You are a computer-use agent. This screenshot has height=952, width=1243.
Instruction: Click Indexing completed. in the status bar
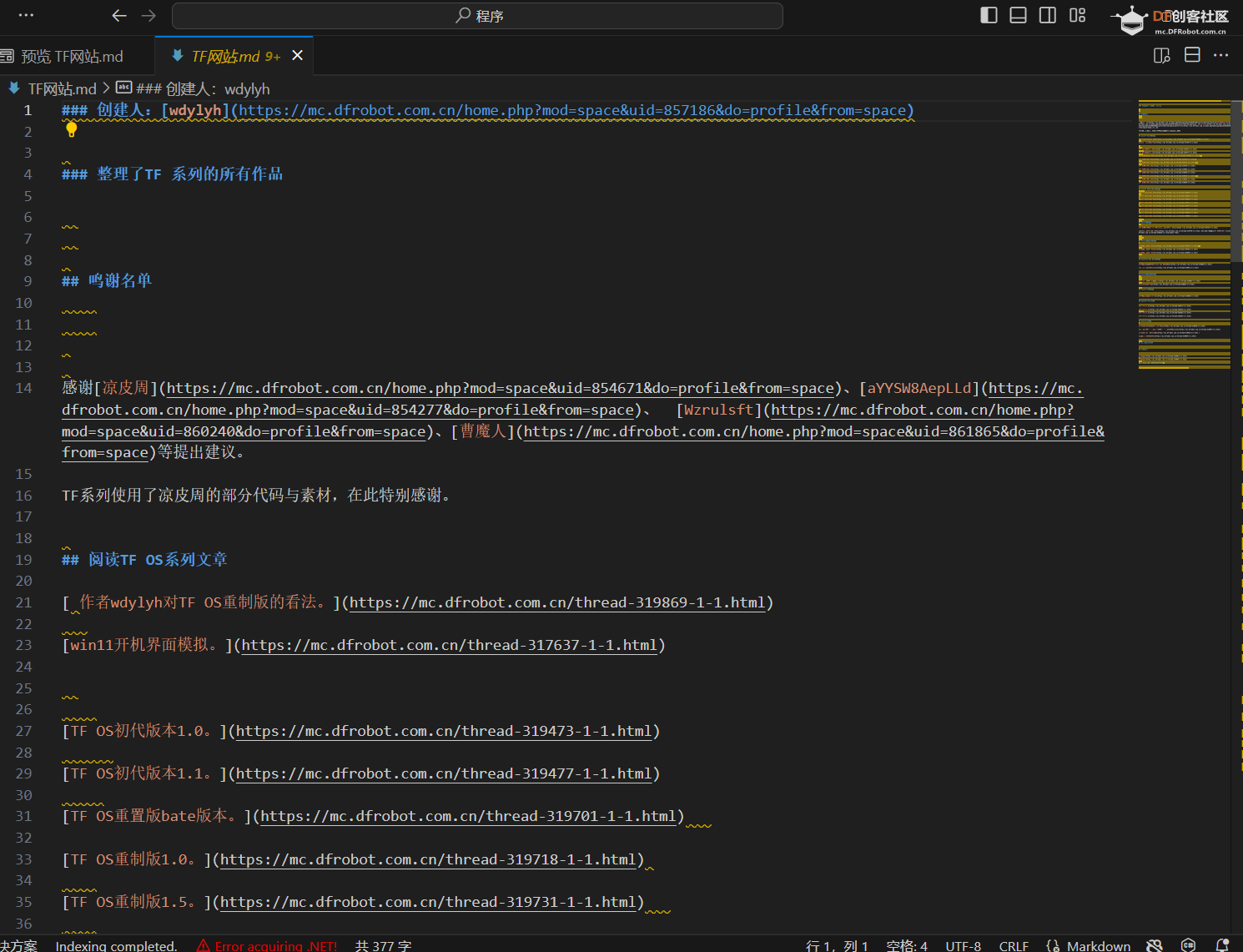(116, 945)
